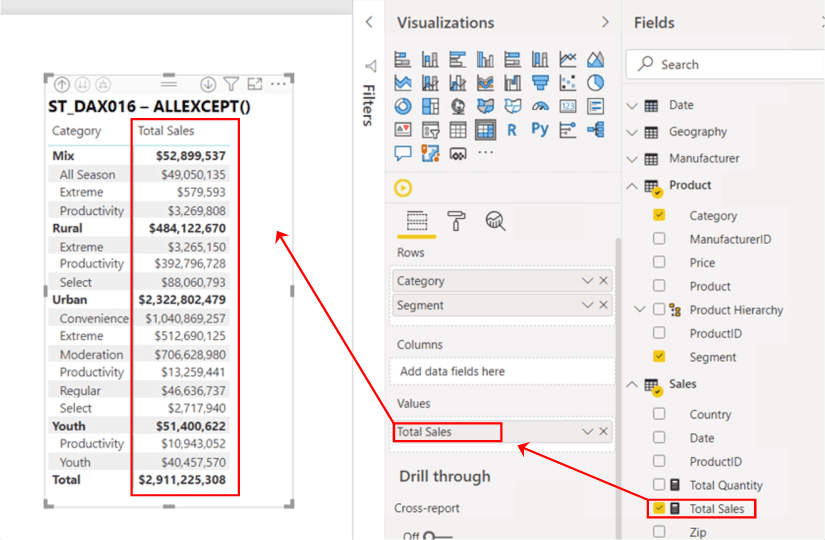The width and height of the screenshot is (825, 540).
Task: Collapse Visualizations pane with right chevron
Action: point(605,22)
